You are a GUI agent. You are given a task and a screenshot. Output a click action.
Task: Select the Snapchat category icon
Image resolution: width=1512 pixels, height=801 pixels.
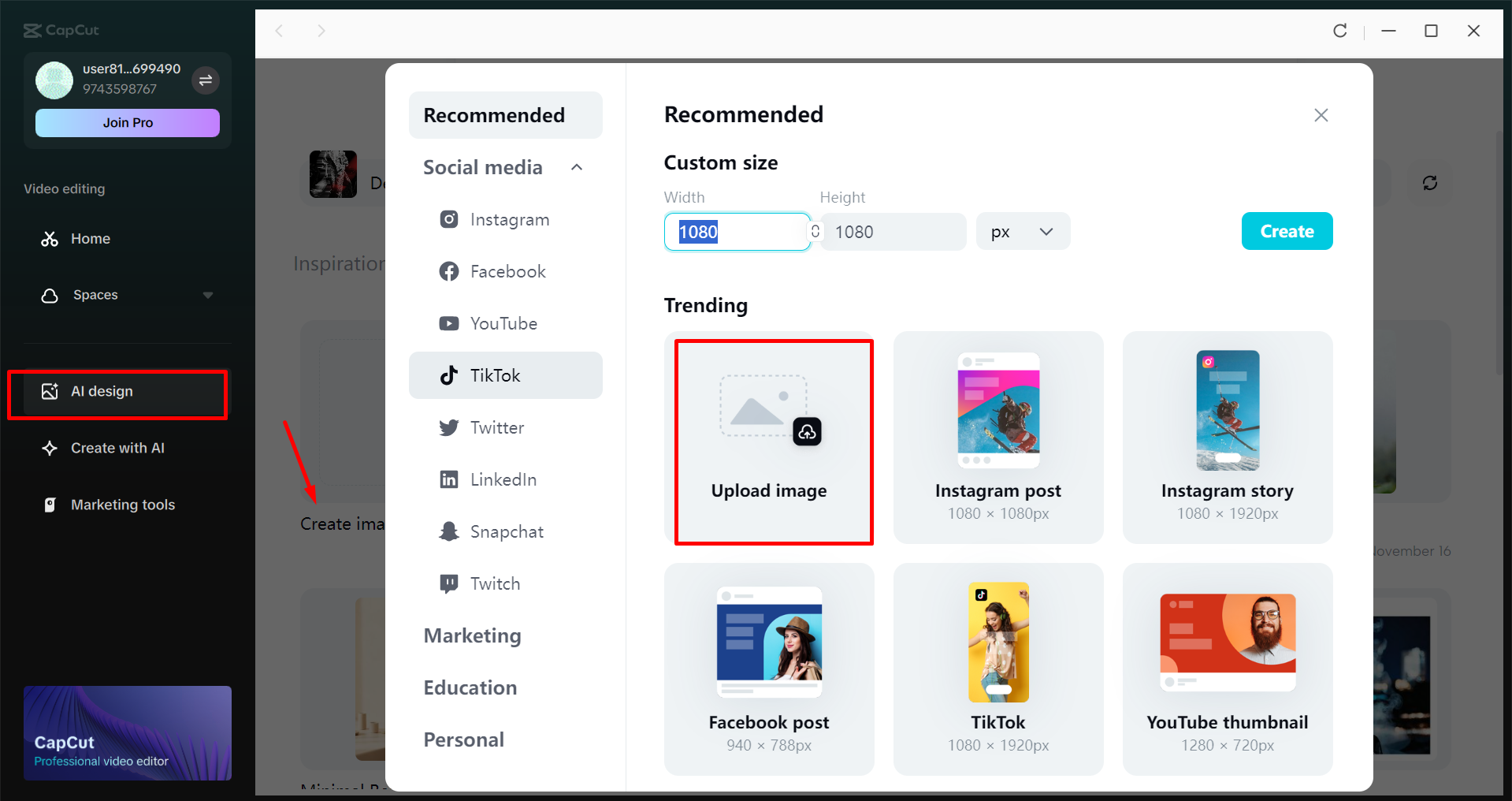point(448,531)
